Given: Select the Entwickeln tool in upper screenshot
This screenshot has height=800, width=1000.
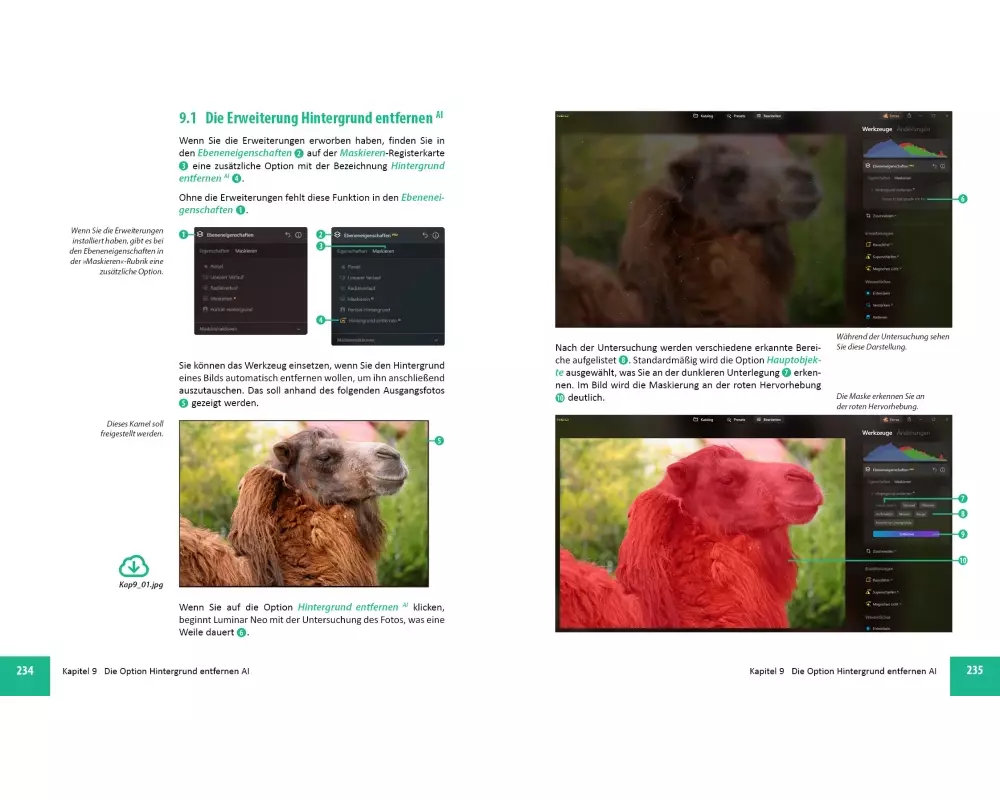Looking at the screenshot, I should point(880,293).
